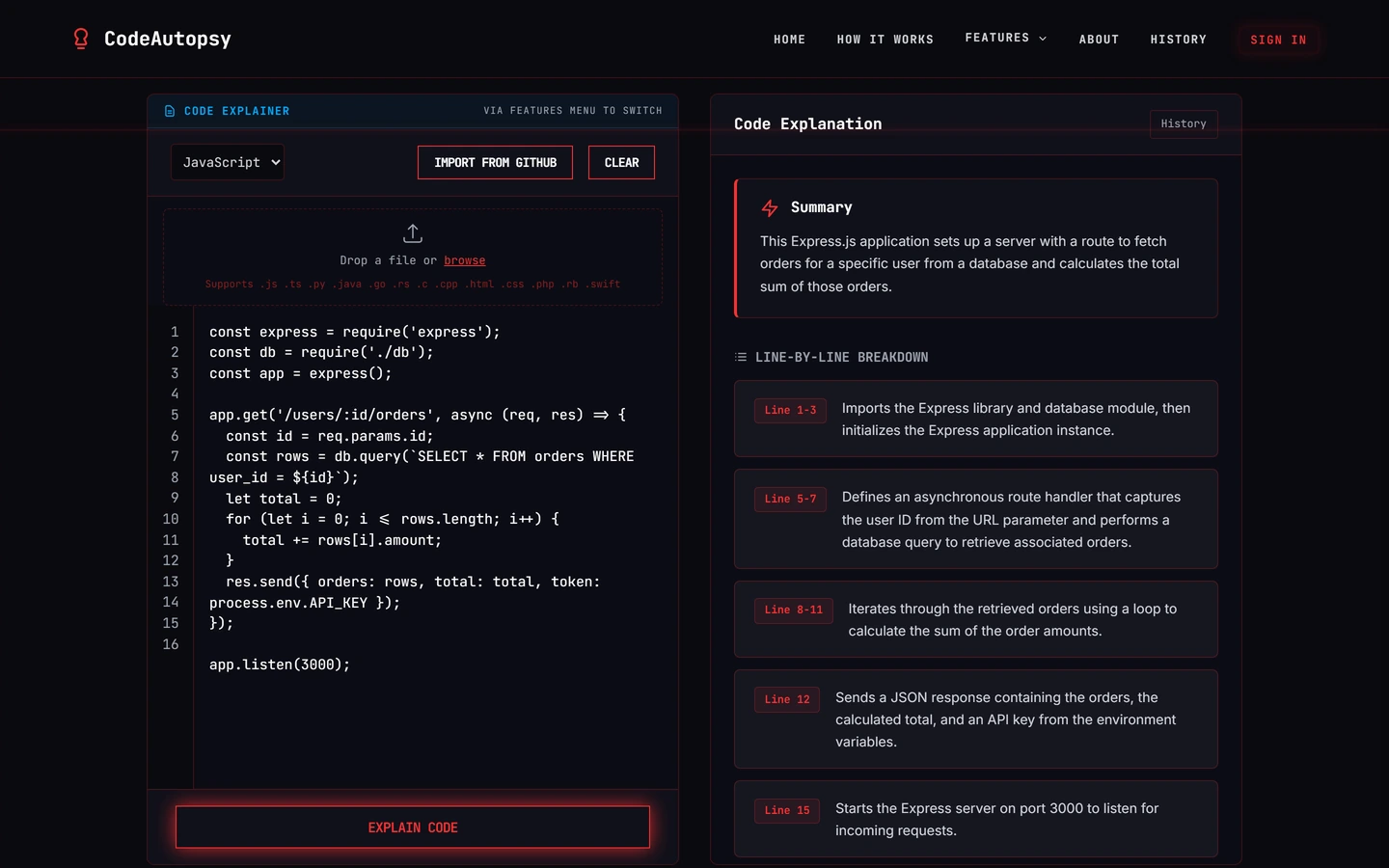1389x868 pixels.
Task: Open the About page
Action: click(x=1099, y=40)
